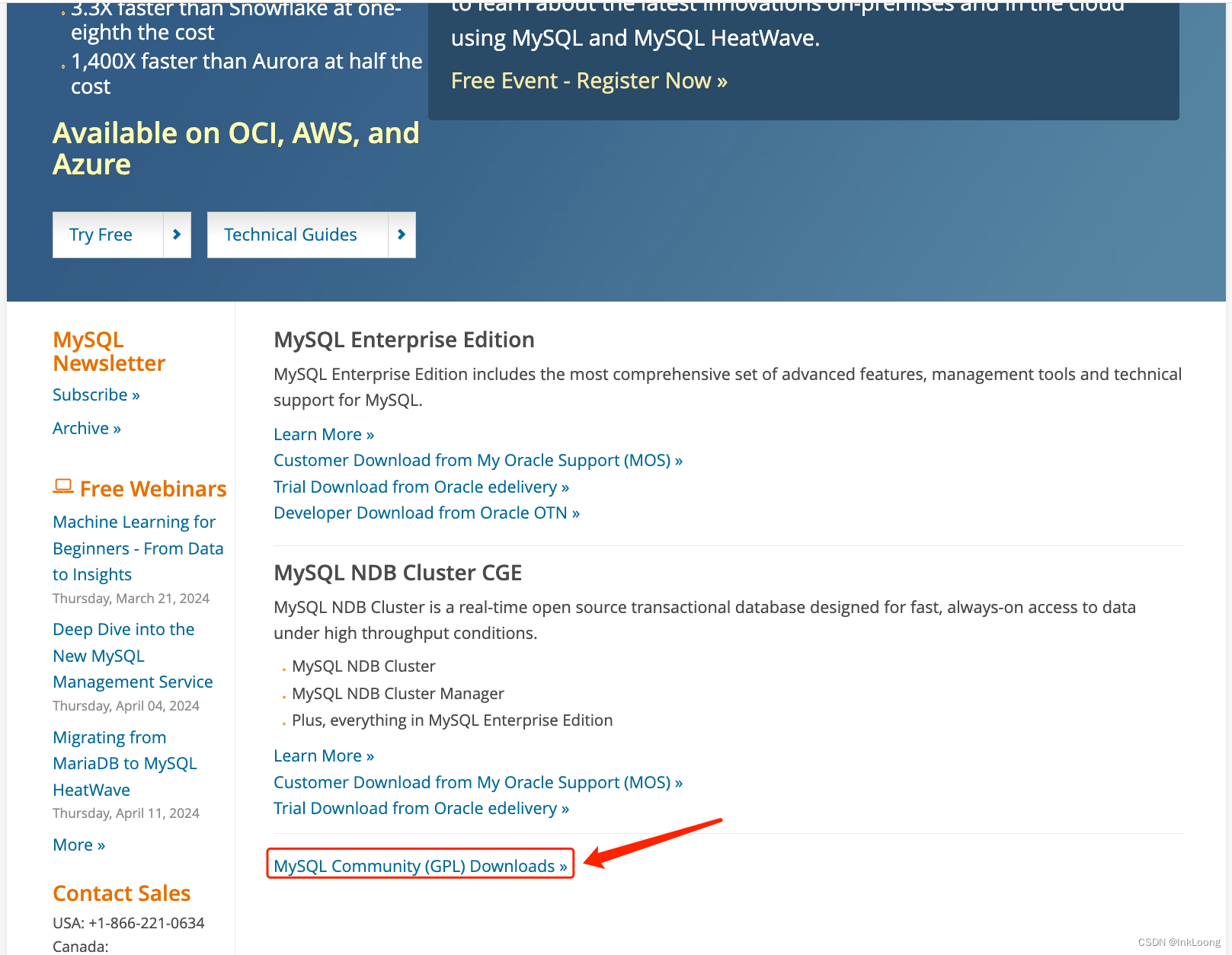Click the chevron beside Technical Guides
1232x955 pixels.
[402, 235]
